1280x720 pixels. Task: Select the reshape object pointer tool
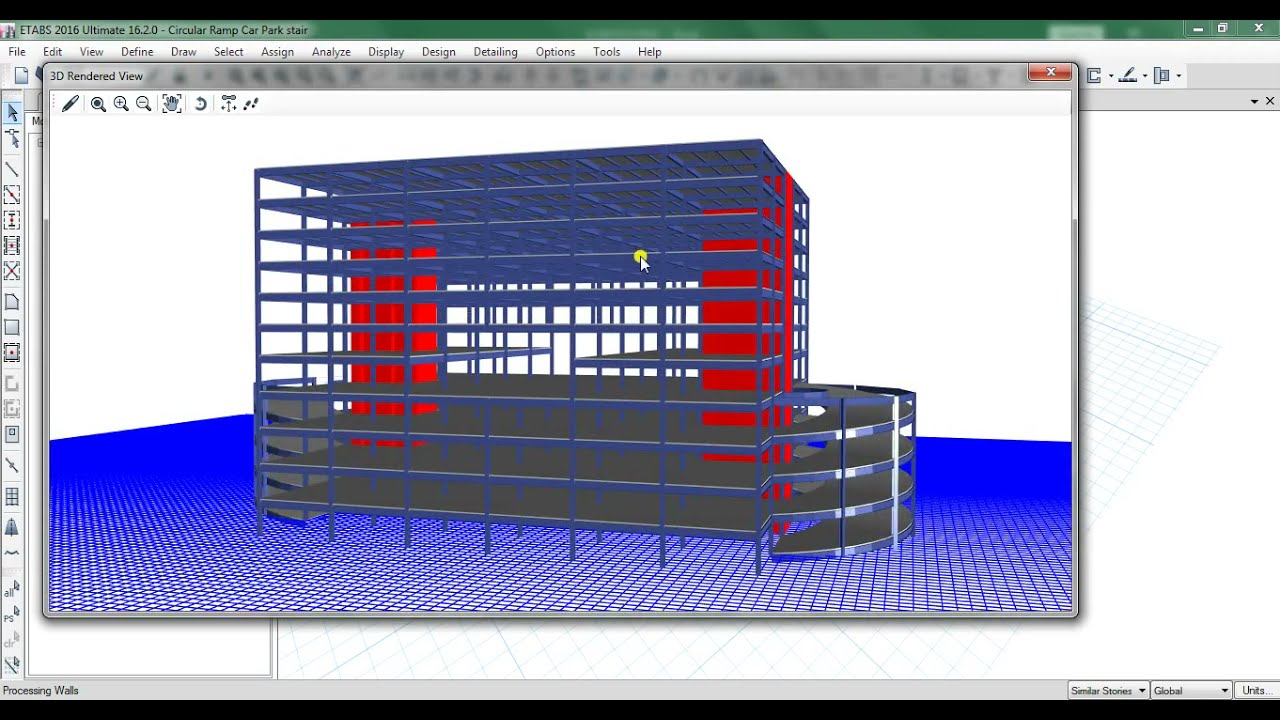pos(12,138)
